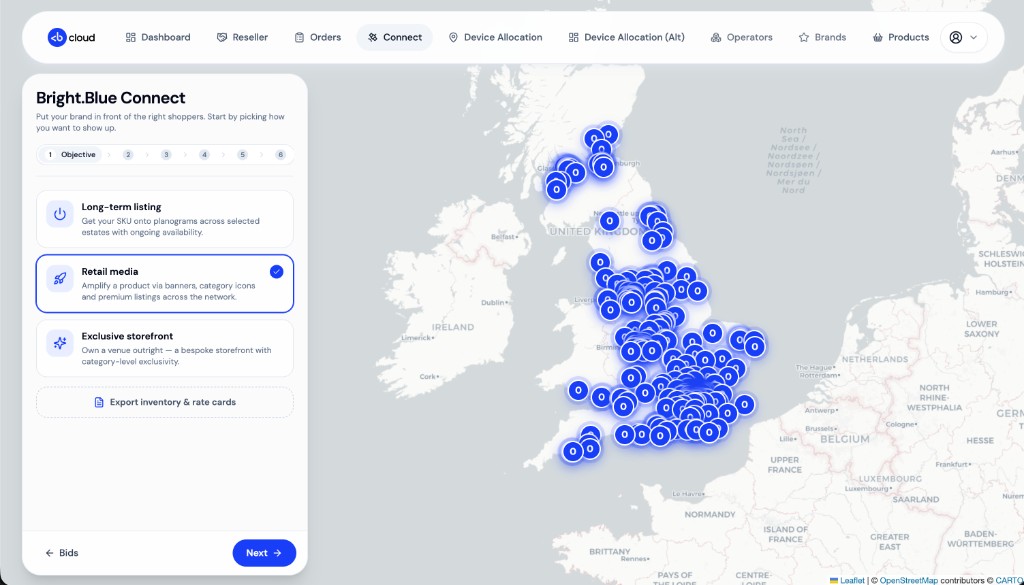This screenshot has width=1024, height=585.
Task: Click the 'Own a venue outright' description
Action: pos(176,356)
